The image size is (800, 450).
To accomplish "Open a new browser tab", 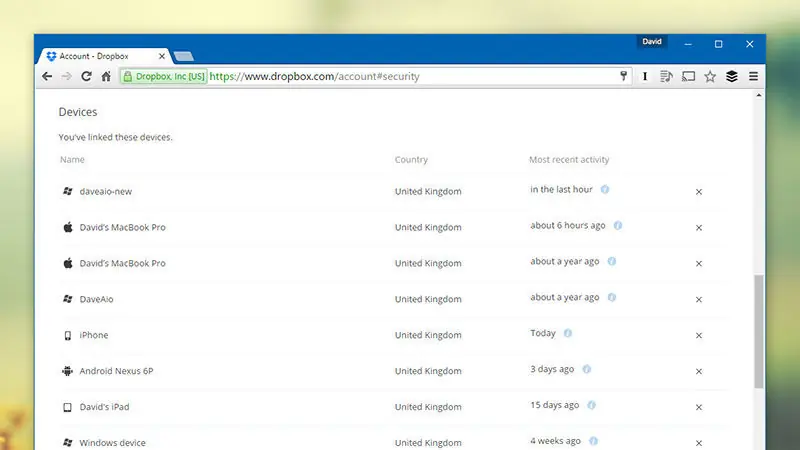I will [184, 56].
